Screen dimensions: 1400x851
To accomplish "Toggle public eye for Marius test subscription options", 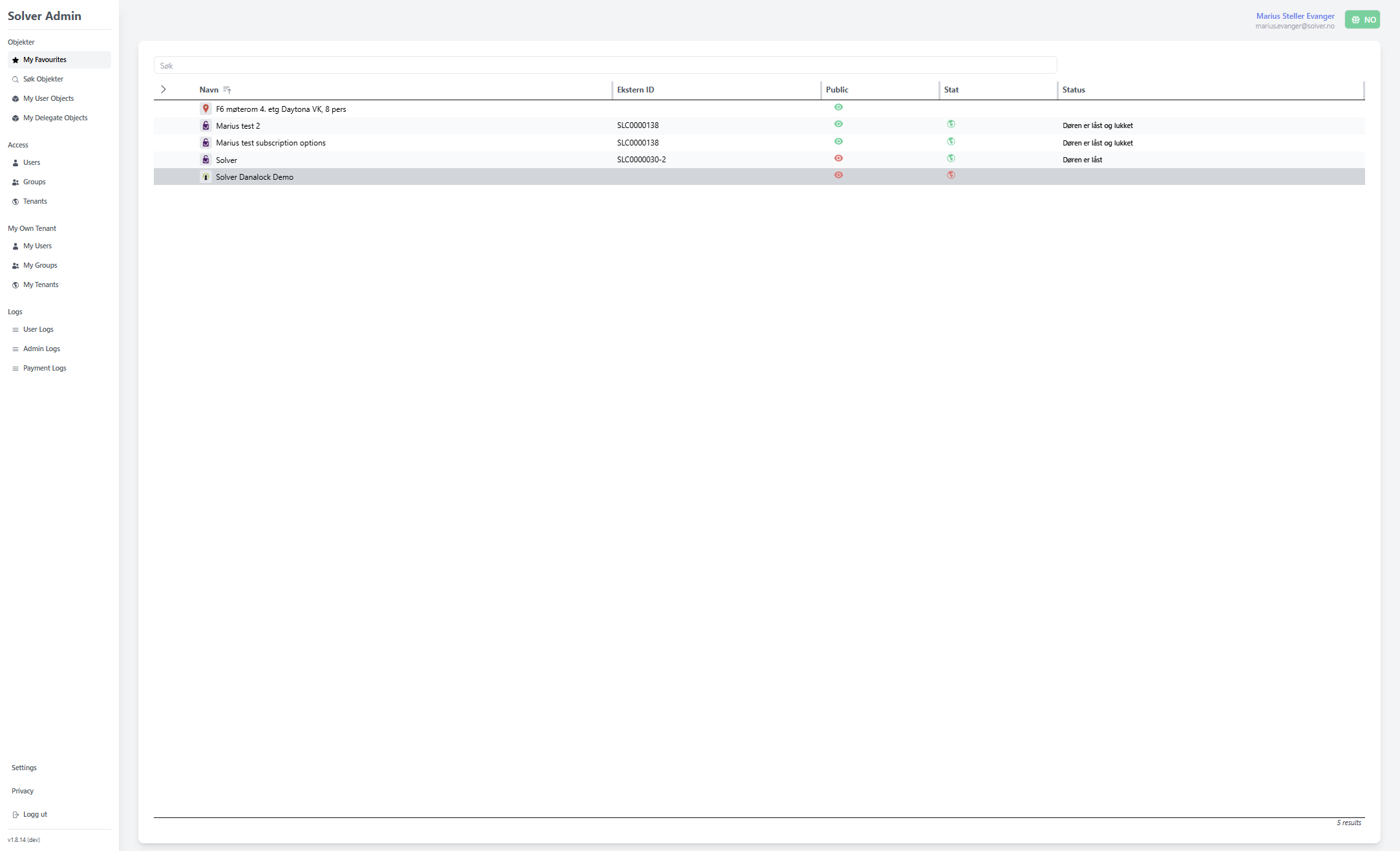I will click(x=838, y=142).
